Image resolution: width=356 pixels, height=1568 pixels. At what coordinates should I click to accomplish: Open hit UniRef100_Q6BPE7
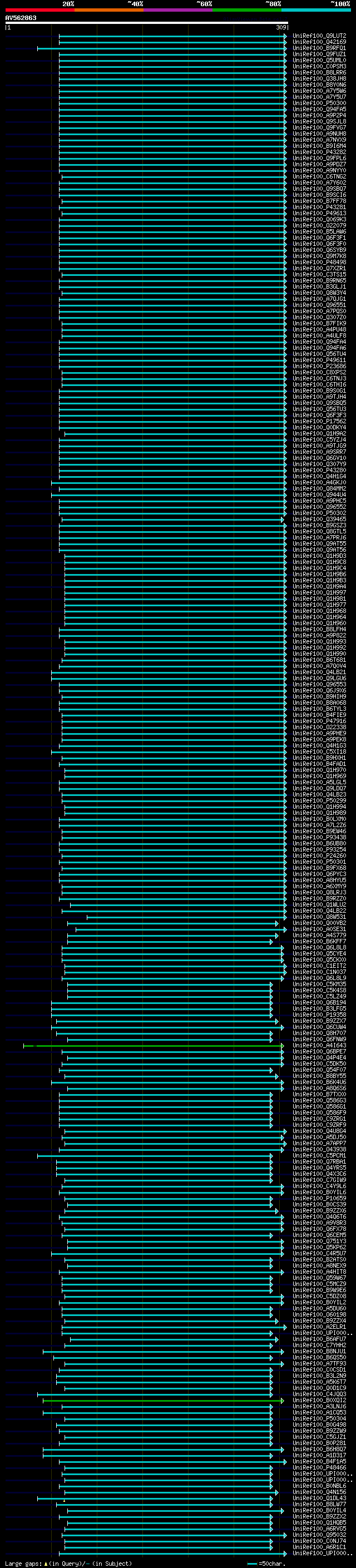319,1051
